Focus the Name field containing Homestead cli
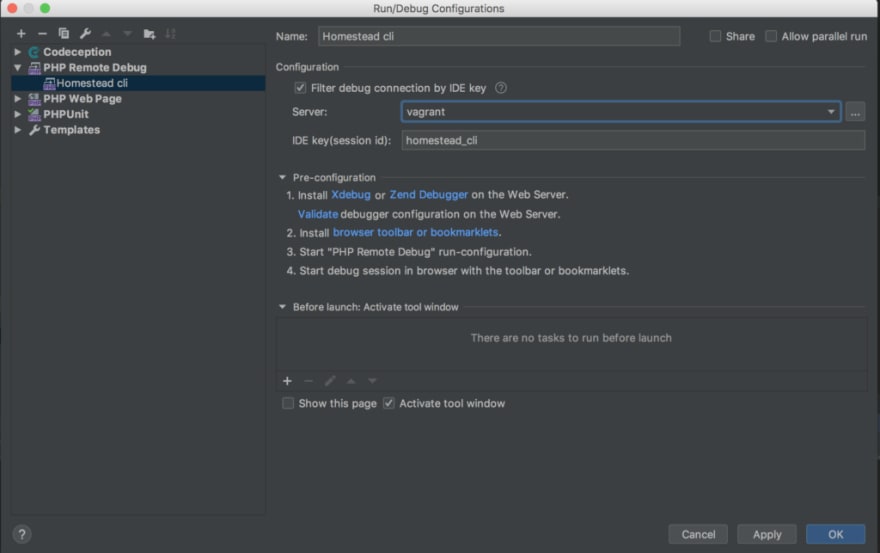Viewport: 880px width, 553px height. click(x=499, y=36)
